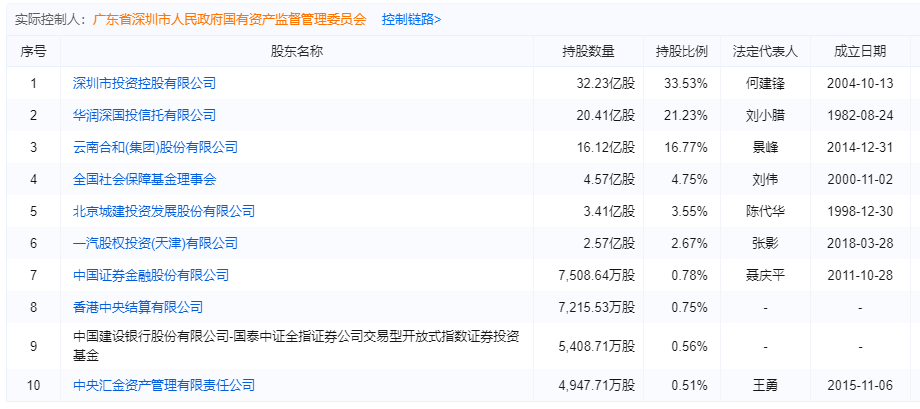Viewport: 920px width, 409px height.
Task: Select legal representative 景峰
Action: (765, 147)
